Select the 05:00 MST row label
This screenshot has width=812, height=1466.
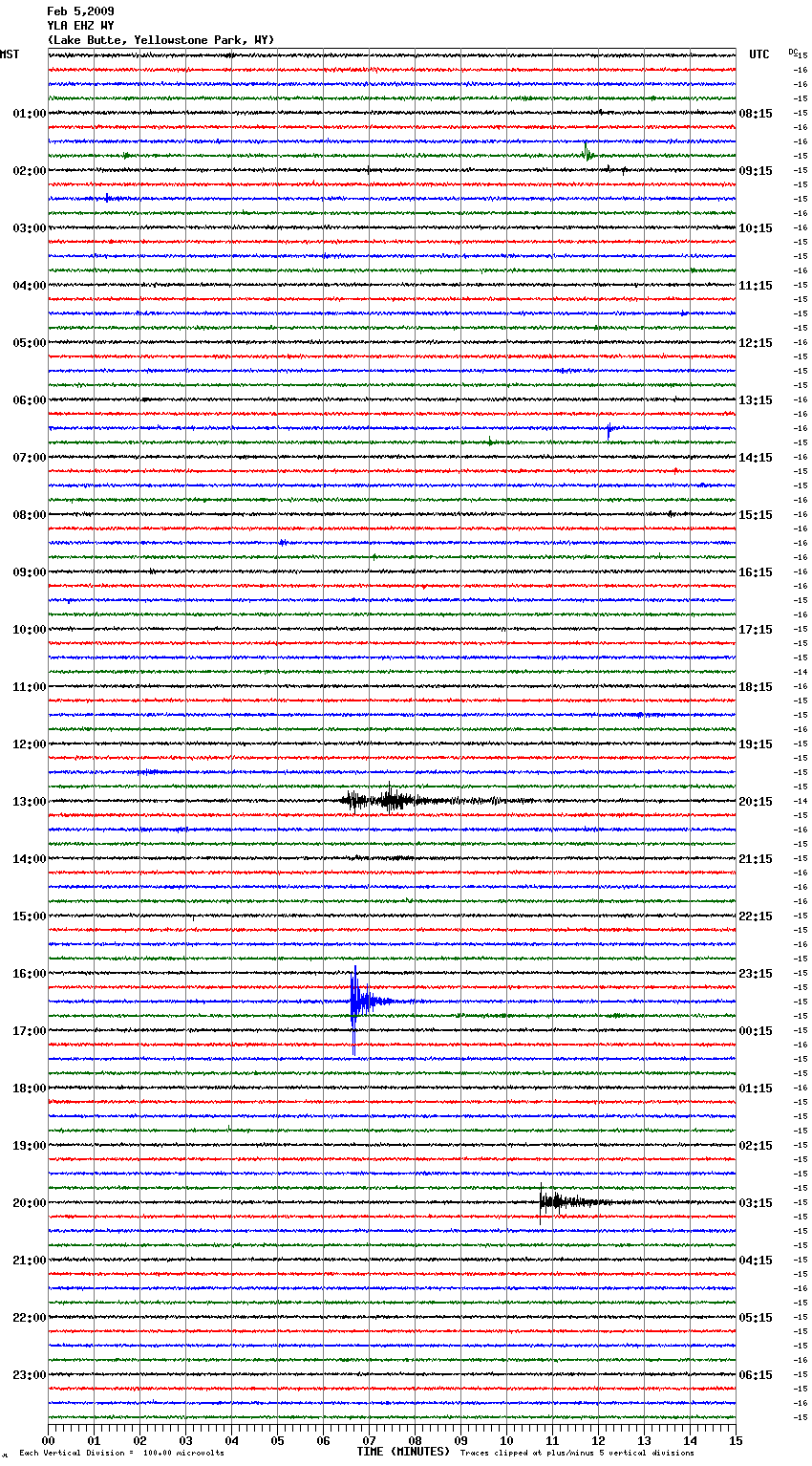pos(29,343)
